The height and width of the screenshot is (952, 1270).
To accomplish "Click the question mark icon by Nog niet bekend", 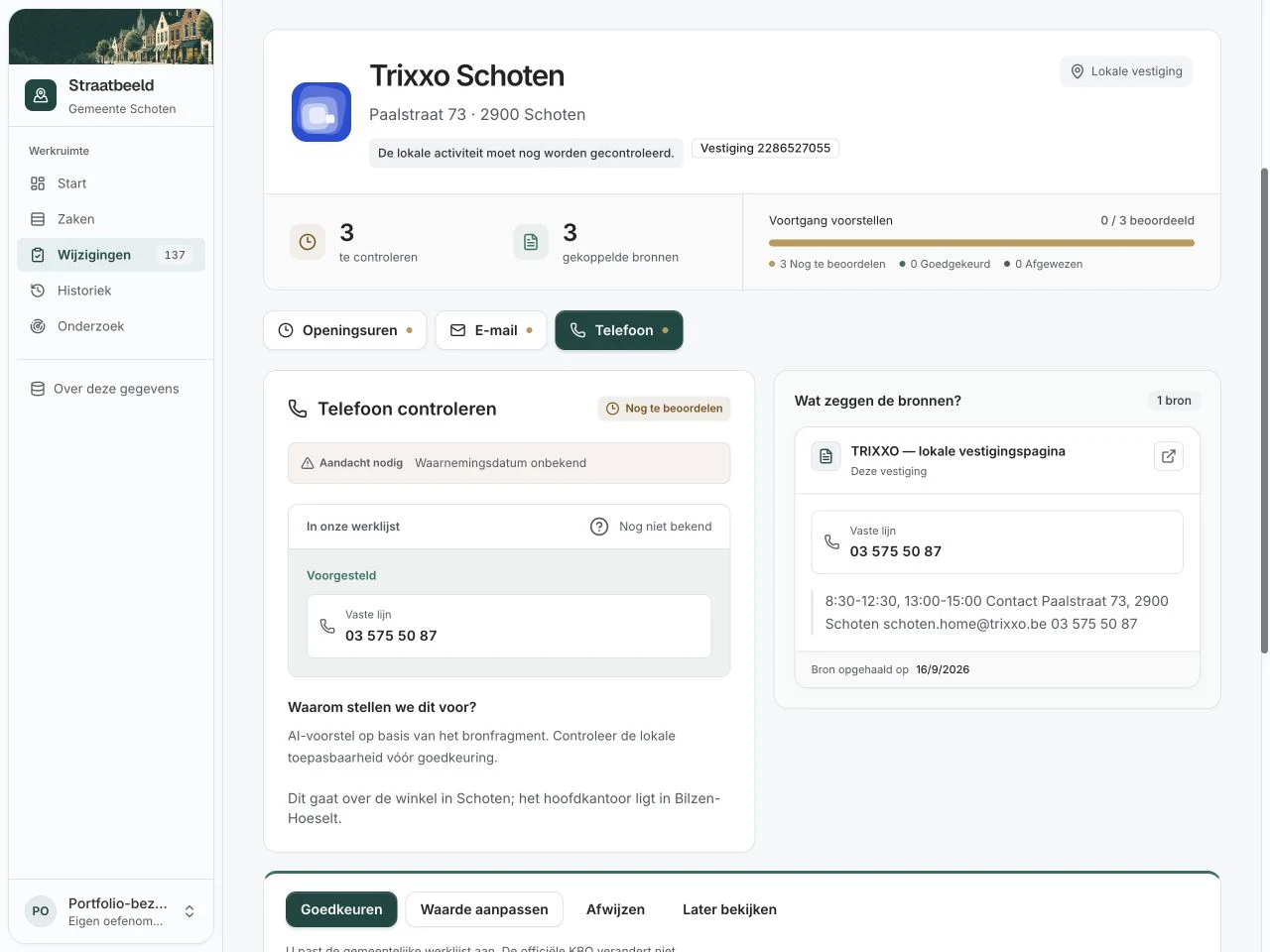I will [x=599, y=527].
